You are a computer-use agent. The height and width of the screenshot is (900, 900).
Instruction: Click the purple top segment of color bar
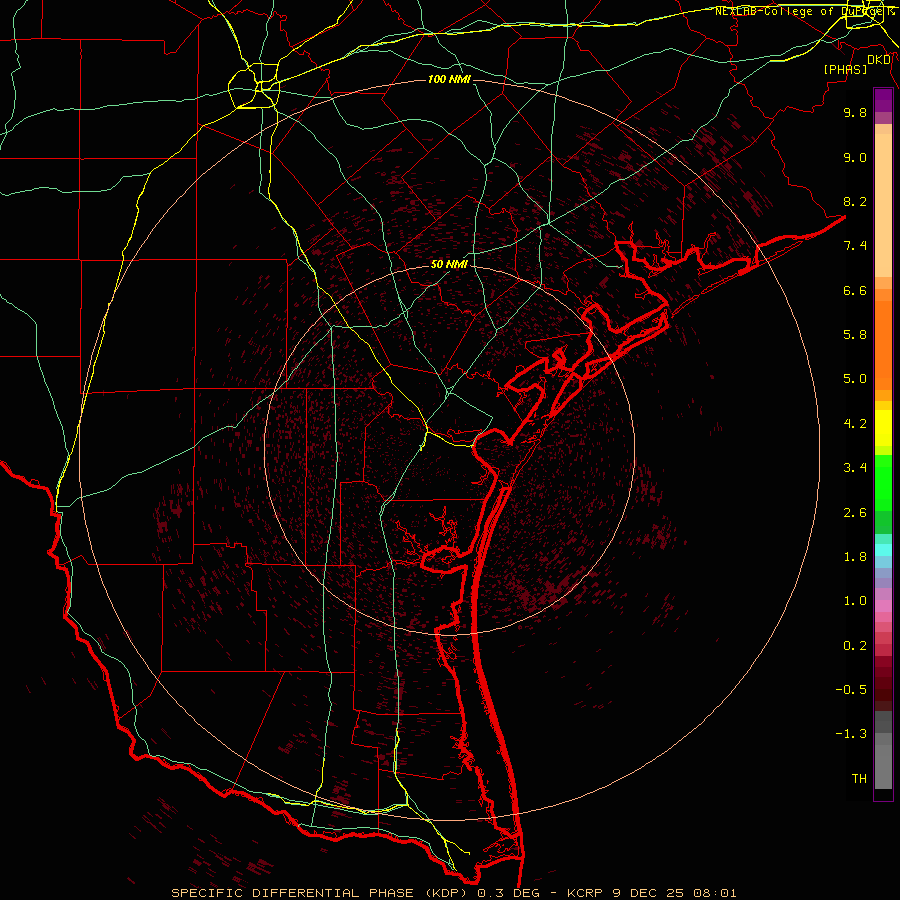[x=883, y=100]
